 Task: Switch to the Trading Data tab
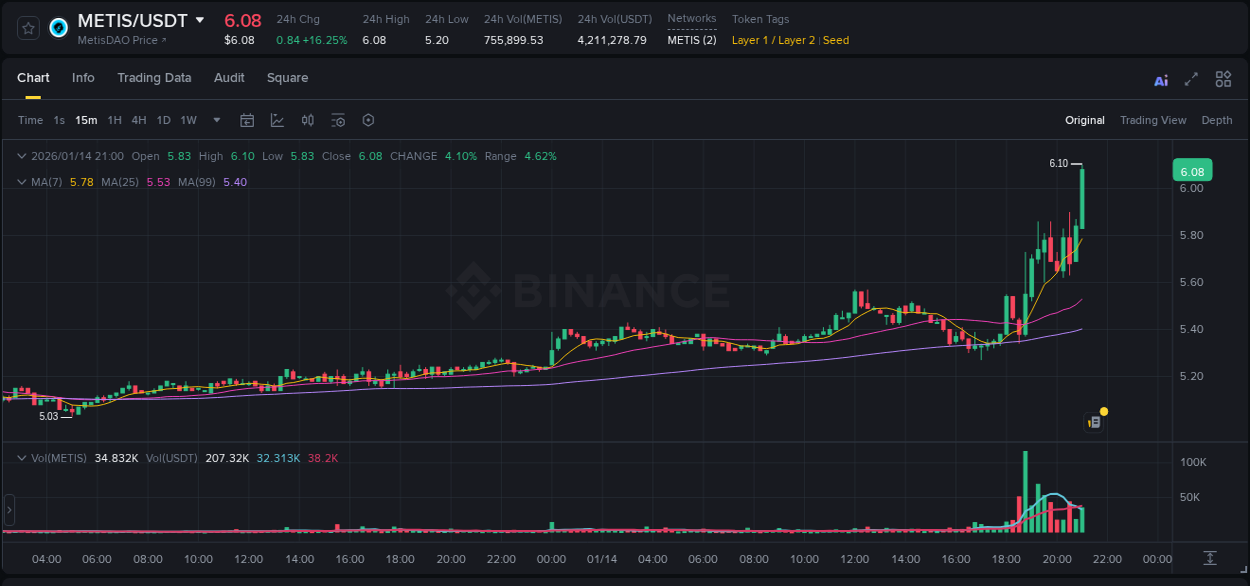(x=154, y=78)
